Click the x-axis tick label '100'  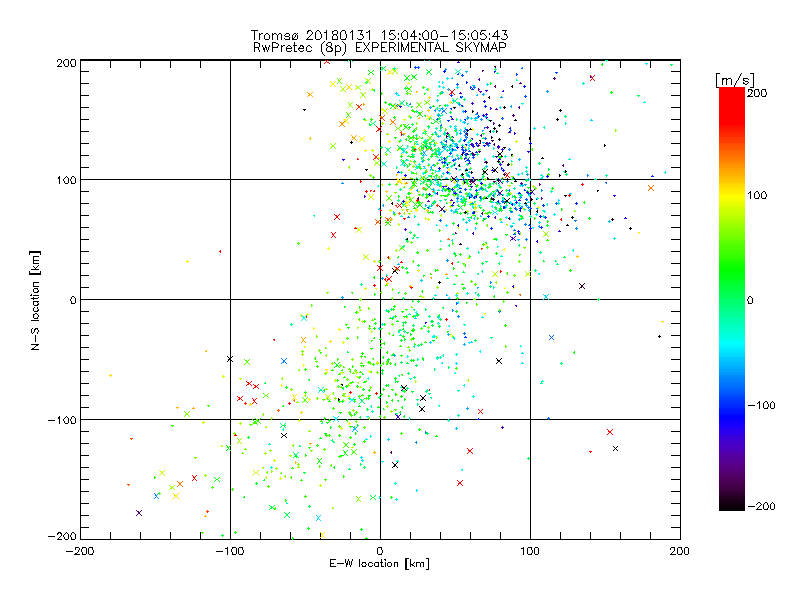coord(530,551)
